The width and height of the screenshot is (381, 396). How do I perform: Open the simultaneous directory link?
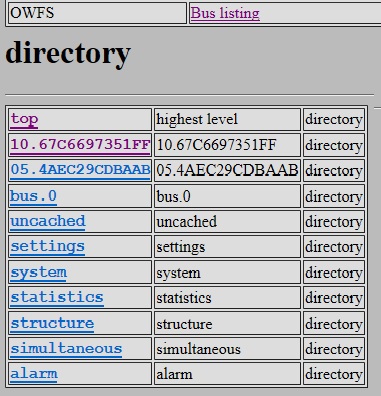point(66,349)
